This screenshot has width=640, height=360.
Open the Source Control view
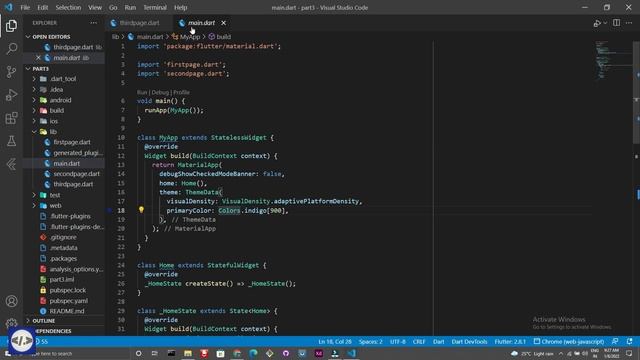(x=11, y=72)
